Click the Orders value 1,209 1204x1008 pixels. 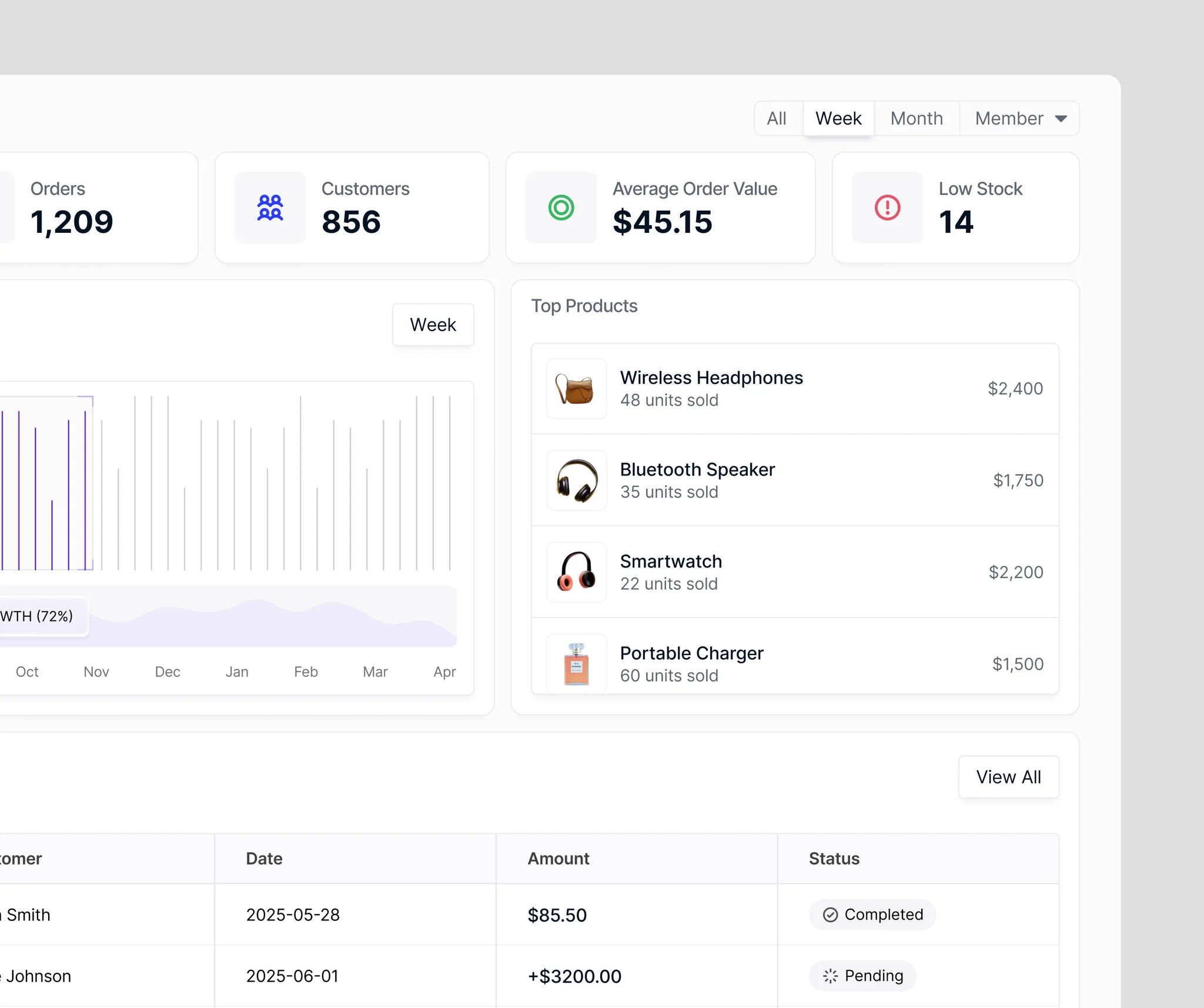[72, 222]
